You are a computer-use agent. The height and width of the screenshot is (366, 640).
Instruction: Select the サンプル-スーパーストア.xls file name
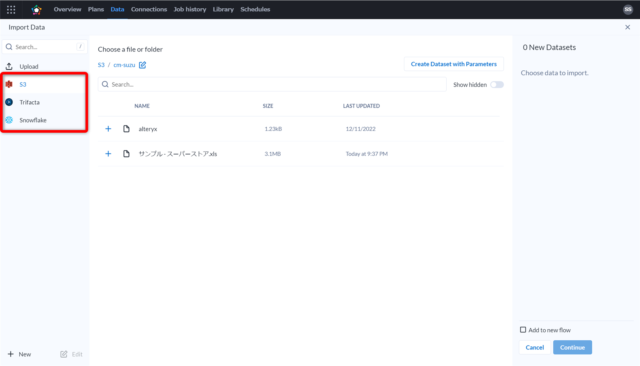click(x=178, y=154)
